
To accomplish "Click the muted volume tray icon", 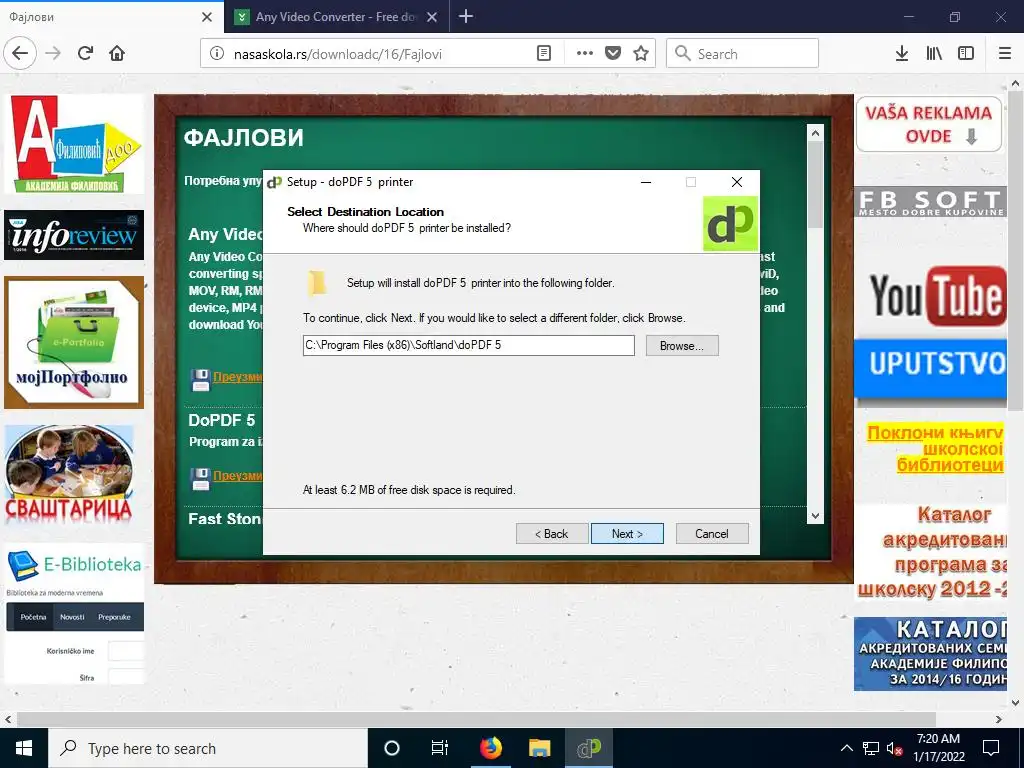I will [x=895, y=749].
